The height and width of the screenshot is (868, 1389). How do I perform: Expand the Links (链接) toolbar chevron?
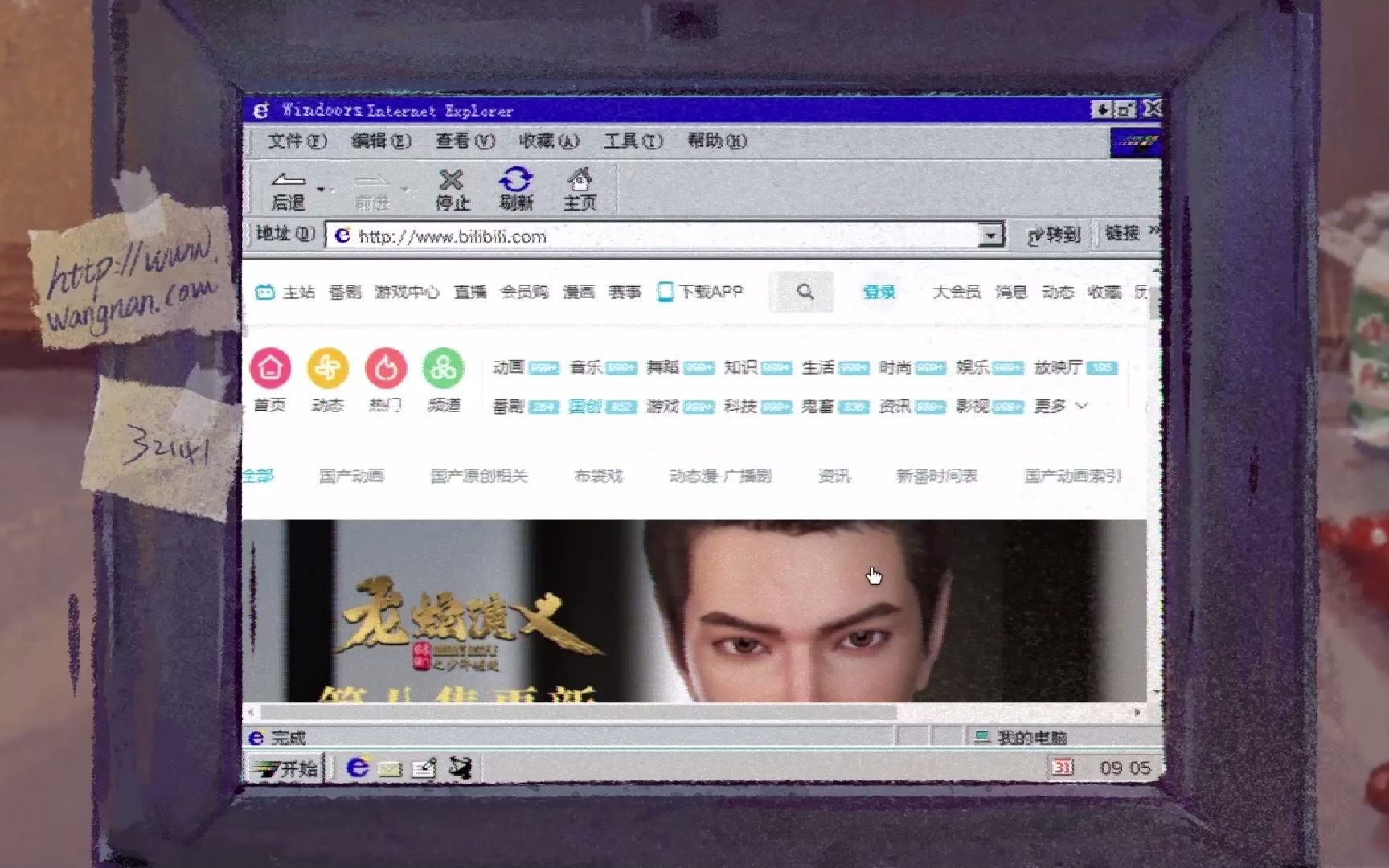tap(1155, 231)
